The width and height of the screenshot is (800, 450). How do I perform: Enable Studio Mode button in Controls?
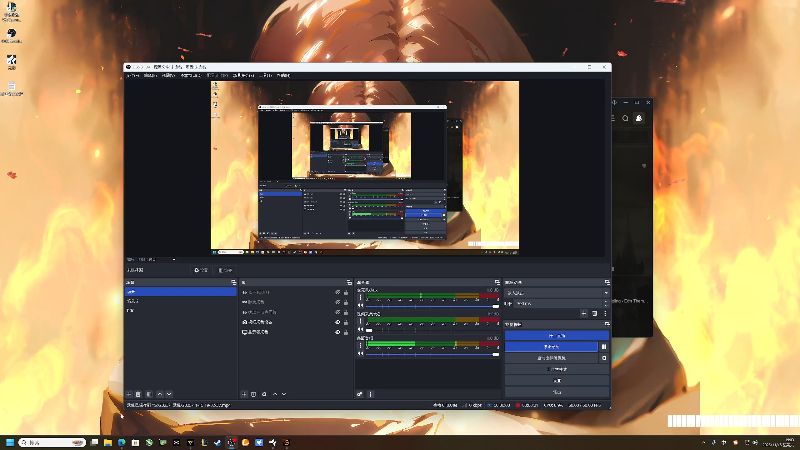(x=557, y=369)
